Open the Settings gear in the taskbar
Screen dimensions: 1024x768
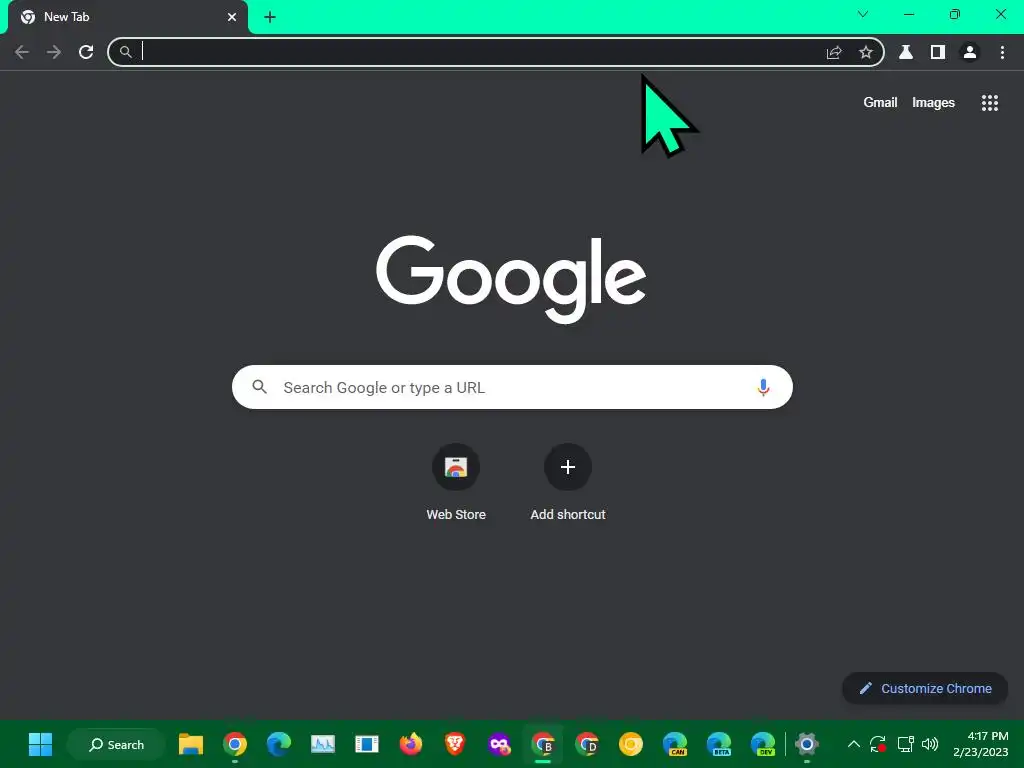pyautogui.click(x=807, y=744)
